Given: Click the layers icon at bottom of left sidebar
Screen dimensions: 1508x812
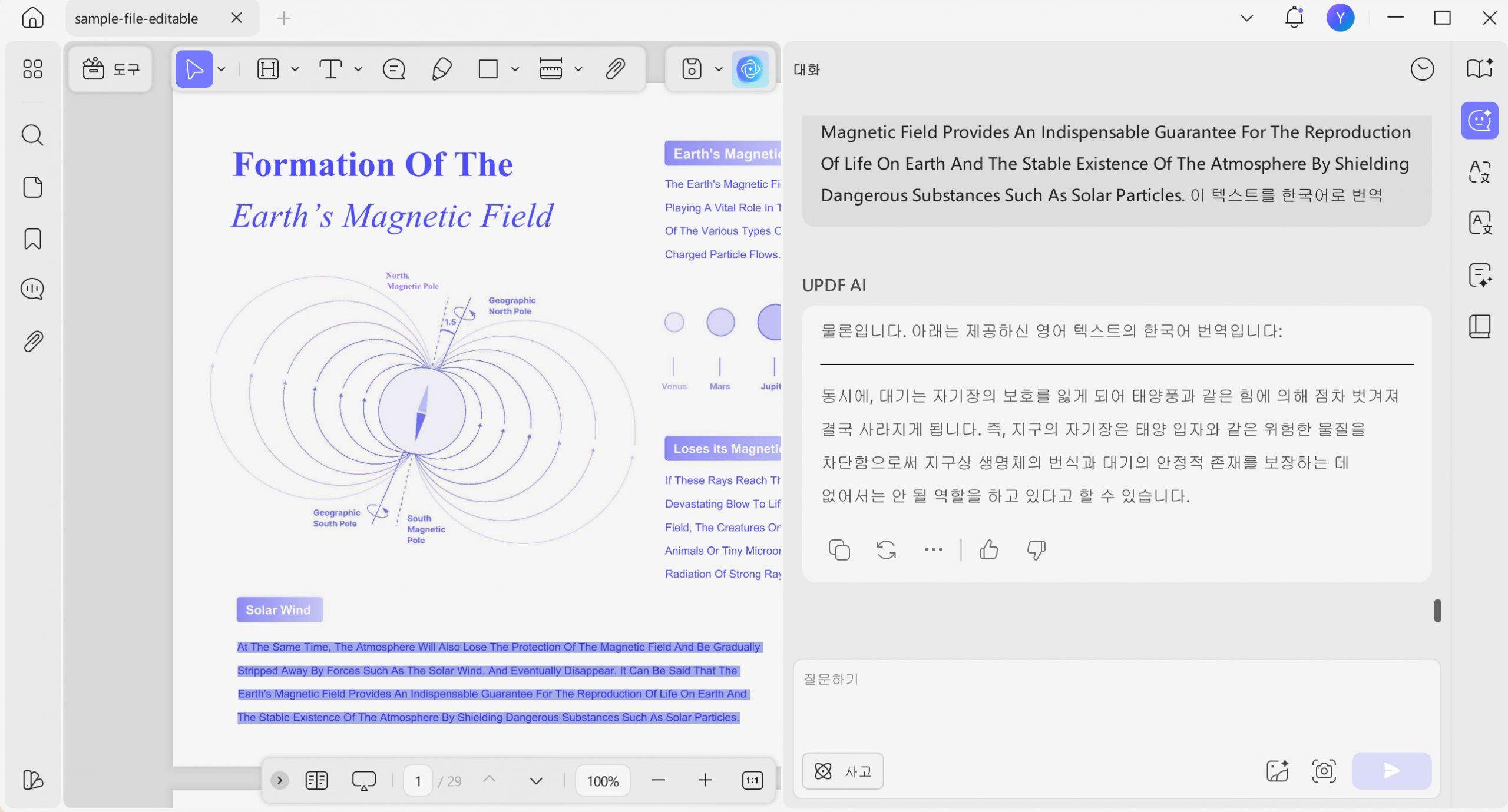Looking at the screenshot, I should tap(32, 780).
